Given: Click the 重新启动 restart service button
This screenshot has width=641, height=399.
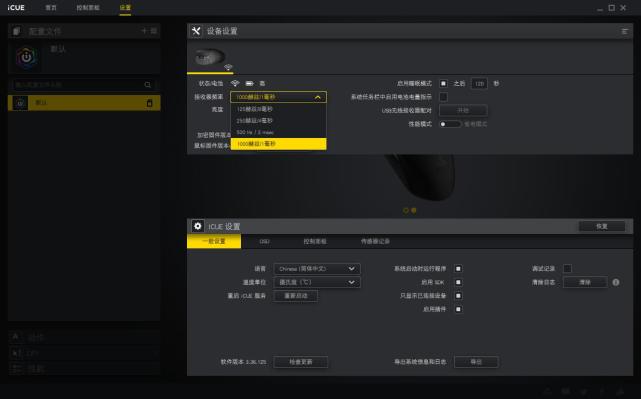Looking at the screenshot, I should pos(296,296).
